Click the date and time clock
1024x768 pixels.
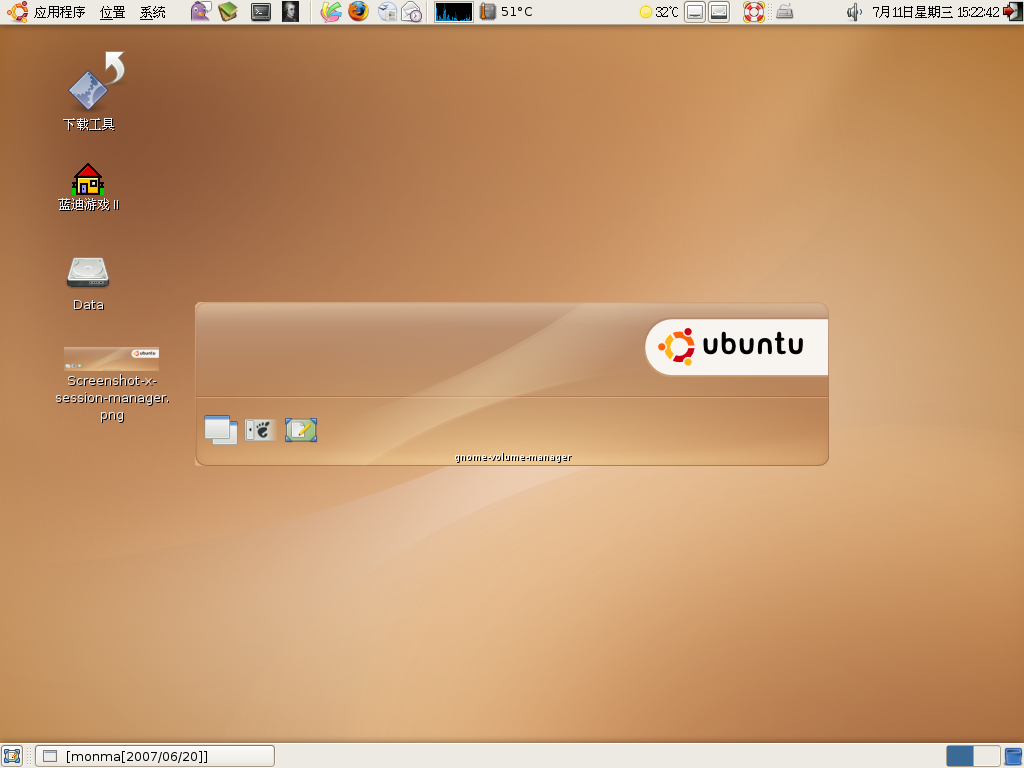(x=936, y=12)
